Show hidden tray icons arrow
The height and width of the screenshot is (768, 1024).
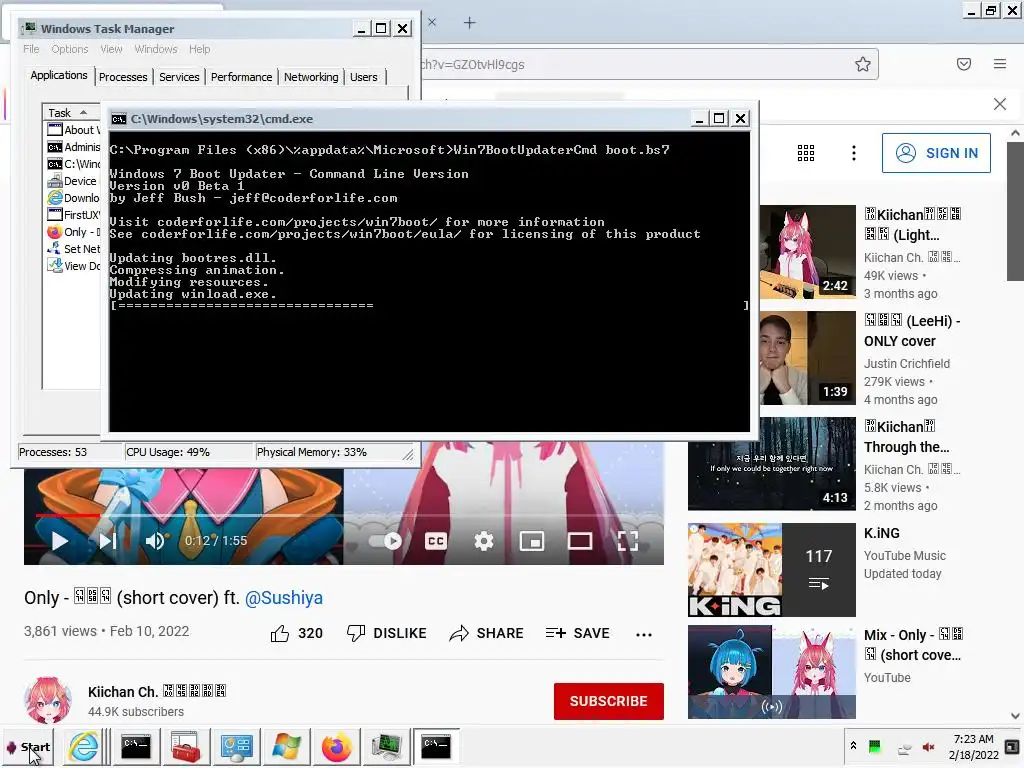pos(853,746)
